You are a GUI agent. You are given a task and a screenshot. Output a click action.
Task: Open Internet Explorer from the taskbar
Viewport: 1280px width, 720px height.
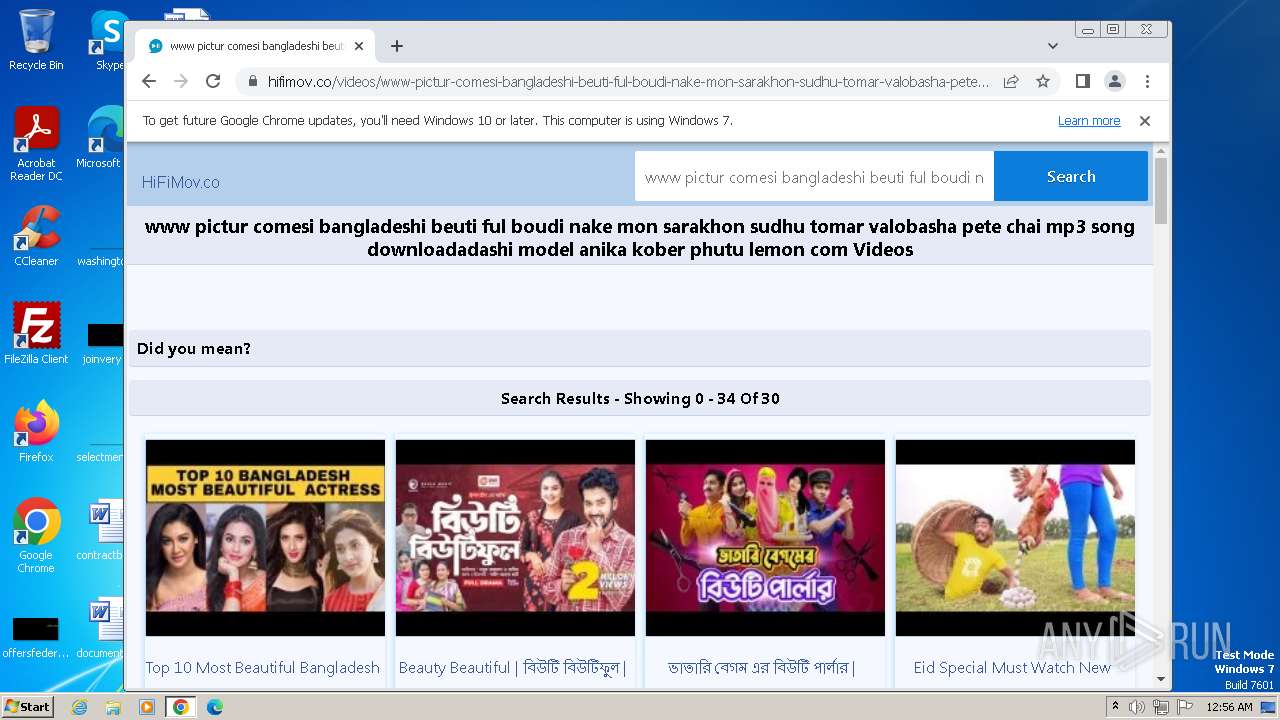pyautogui.click(x=80, y=707)
